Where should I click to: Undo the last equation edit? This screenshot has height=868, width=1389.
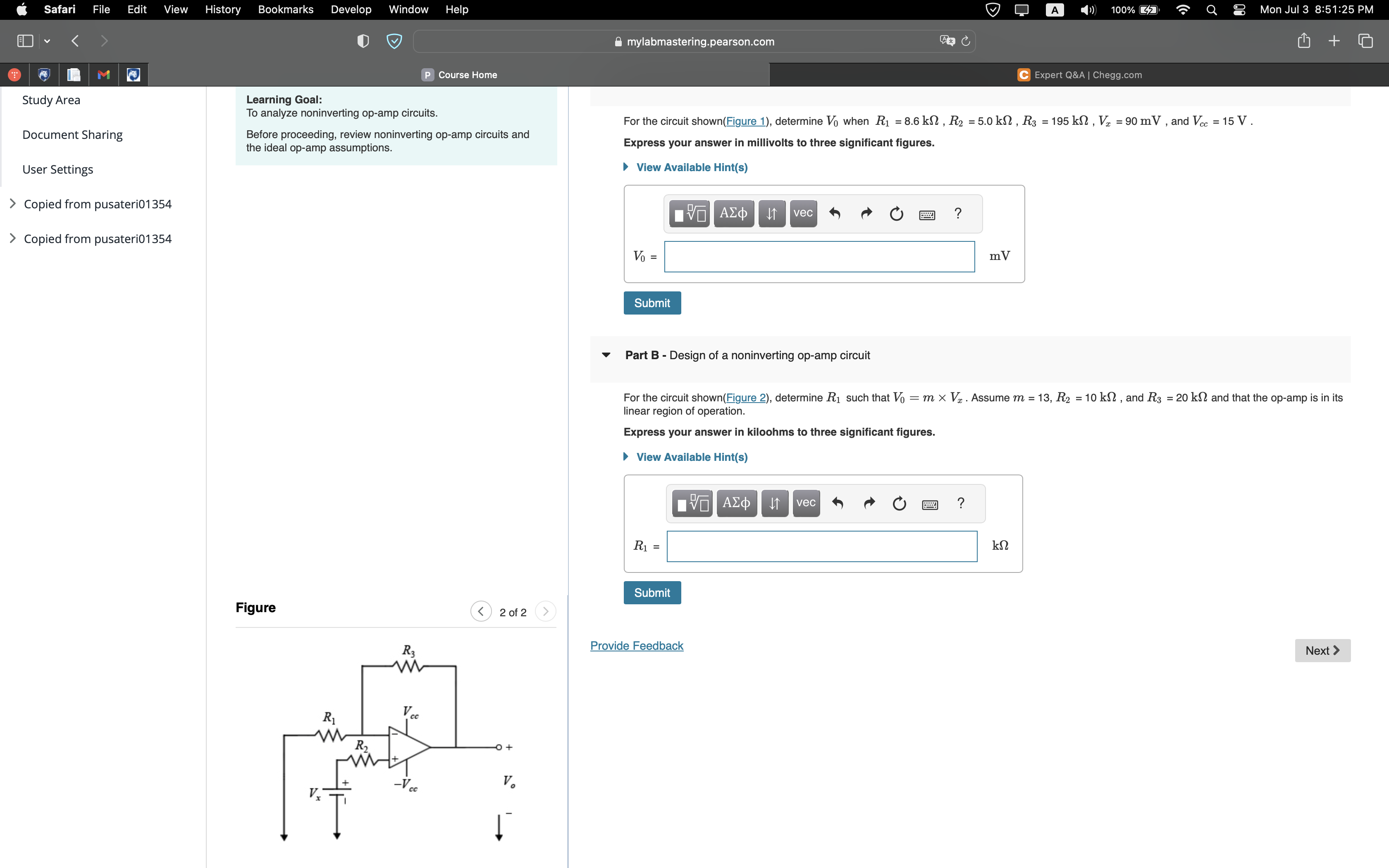(835, 213)
